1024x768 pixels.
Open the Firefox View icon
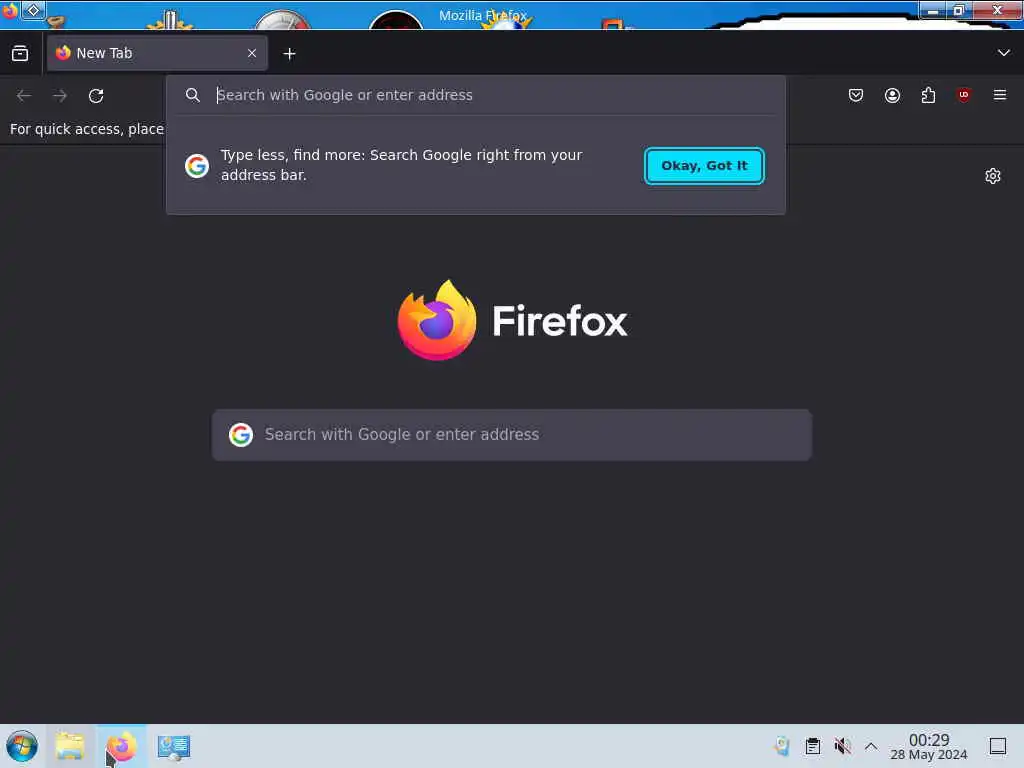20,54
